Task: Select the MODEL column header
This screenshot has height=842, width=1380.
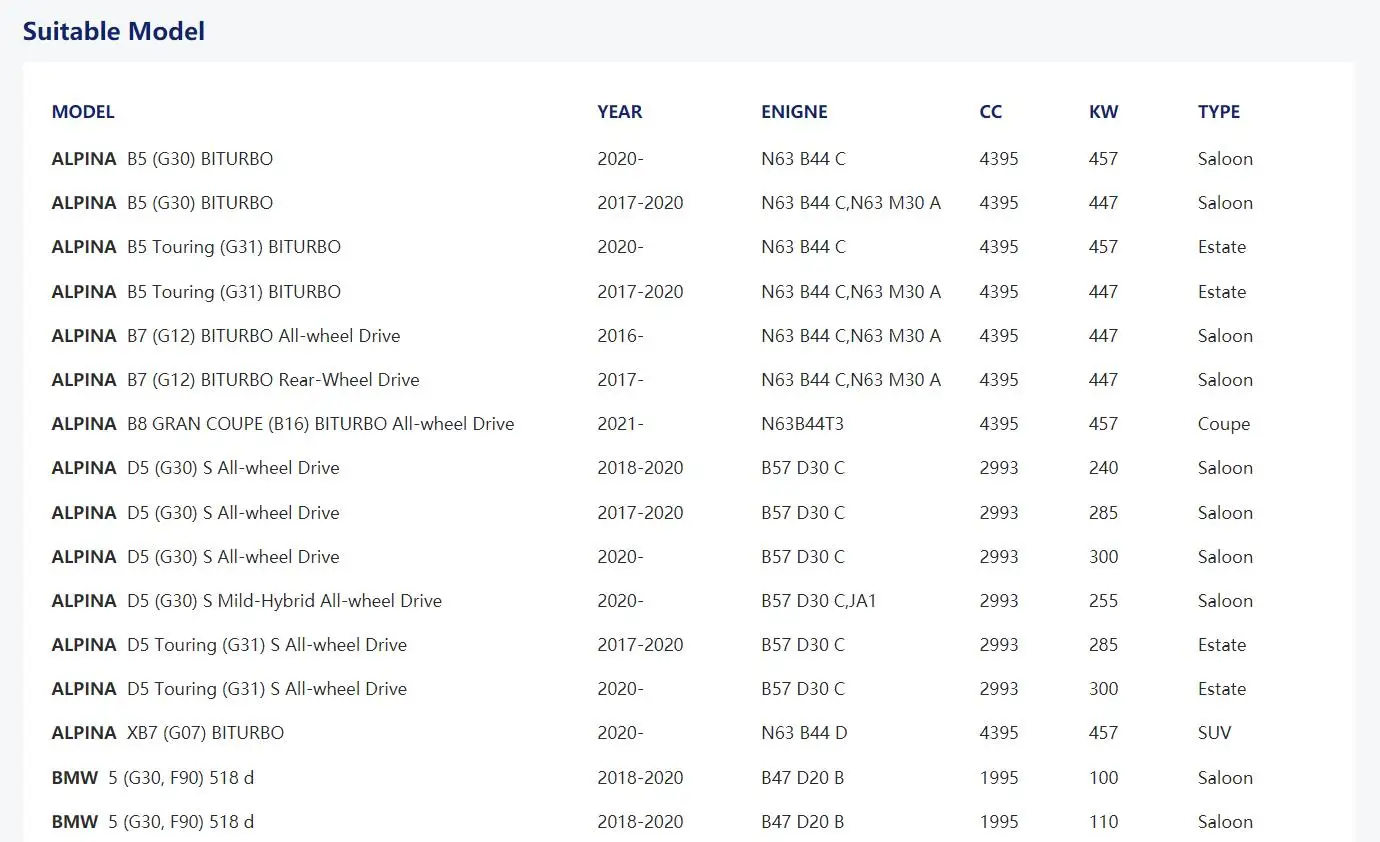Action: [x=83, y=112]
